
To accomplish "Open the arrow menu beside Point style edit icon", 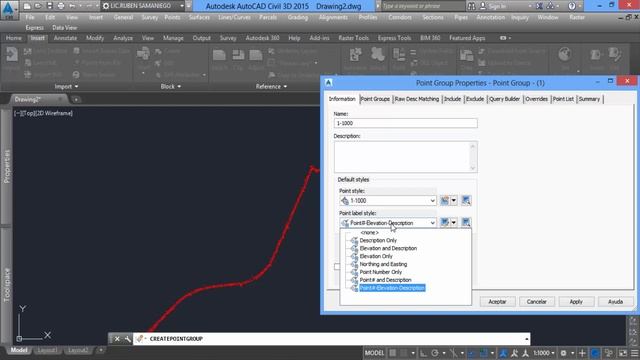I will [x=453, y=200].
